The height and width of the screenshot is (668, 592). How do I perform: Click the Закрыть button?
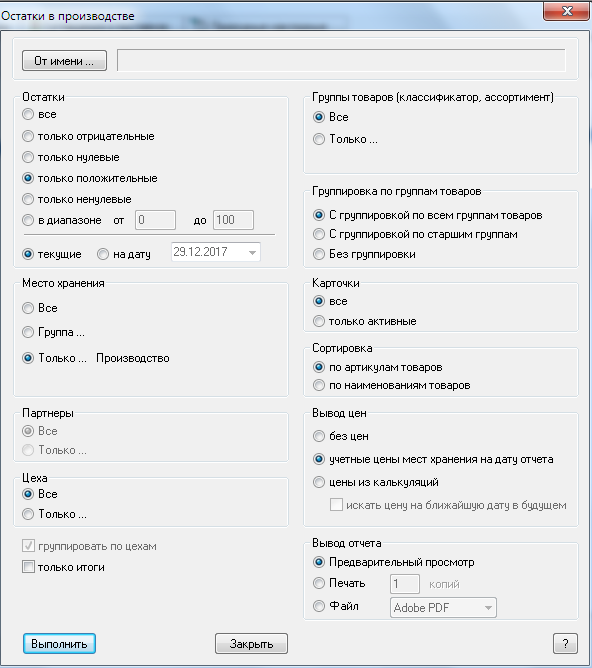pos(251,643)
